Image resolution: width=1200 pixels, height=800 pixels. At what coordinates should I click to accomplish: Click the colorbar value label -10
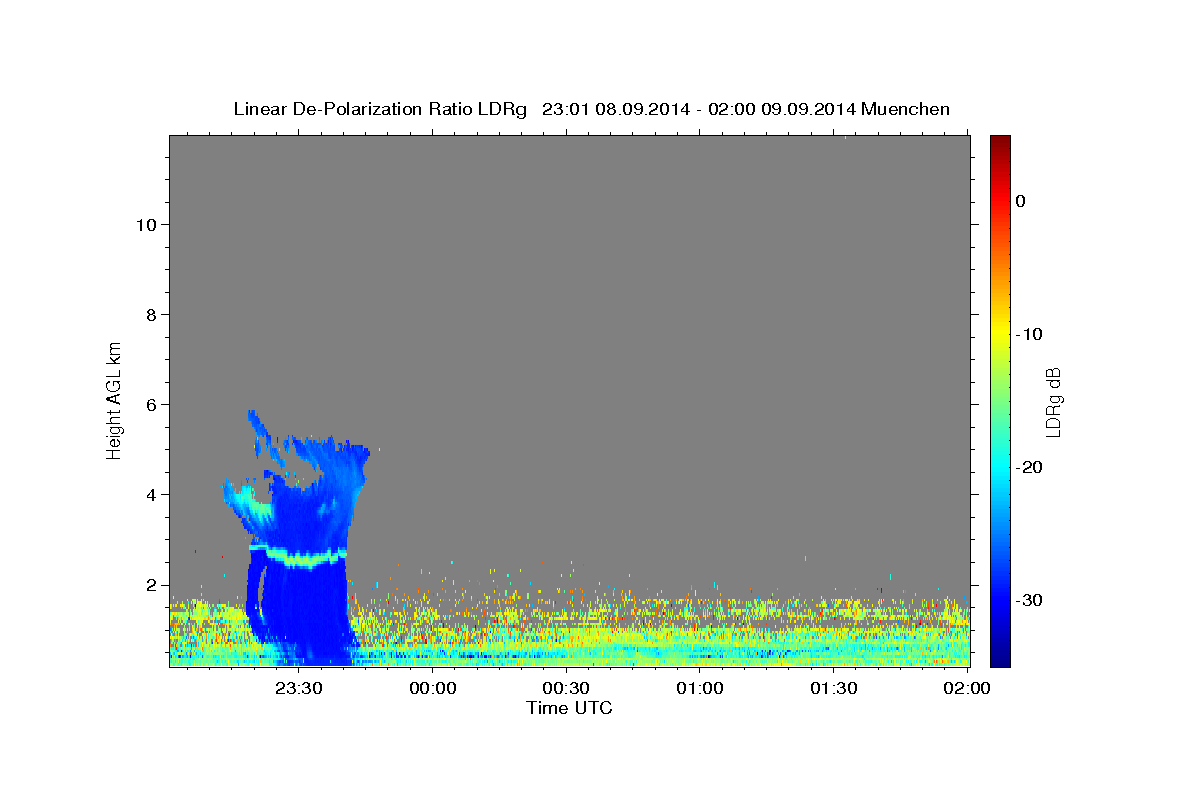pos(1029,334)
